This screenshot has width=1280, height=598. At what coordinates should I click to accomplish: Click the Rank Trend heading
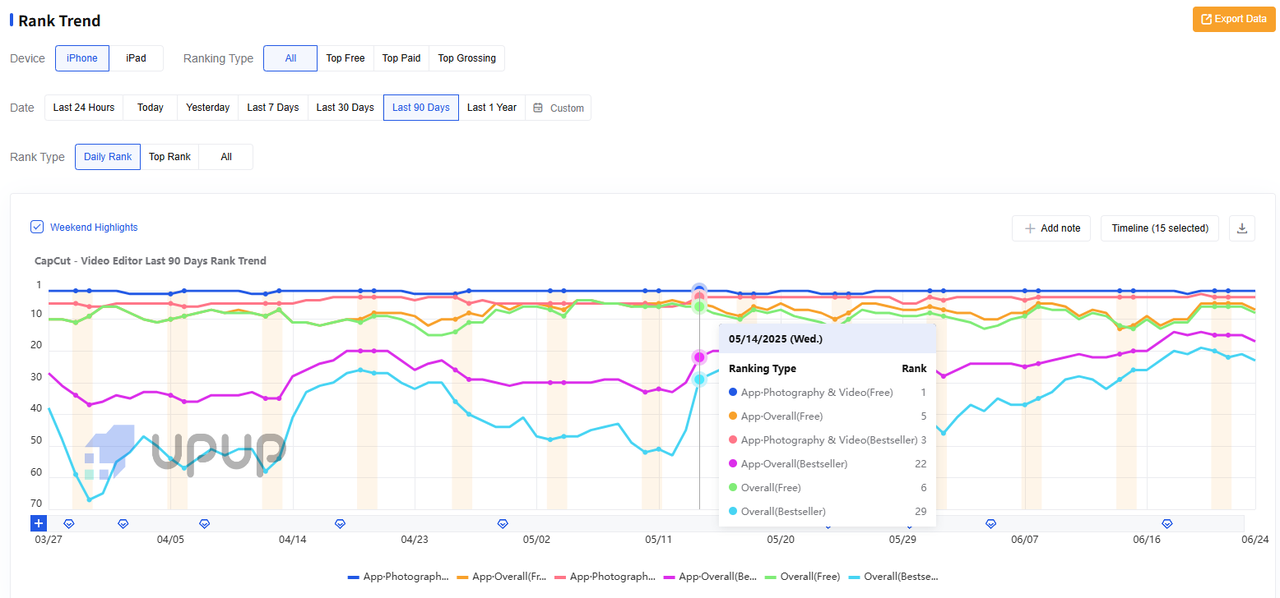tap(59, 20)
